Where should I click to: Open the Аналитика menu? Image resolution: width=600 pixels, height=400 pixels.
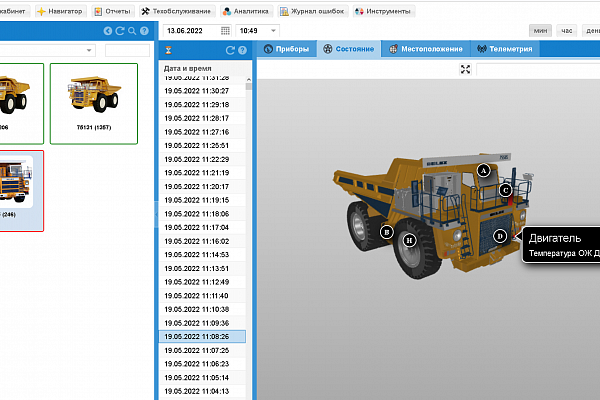[x=246, y=11]
